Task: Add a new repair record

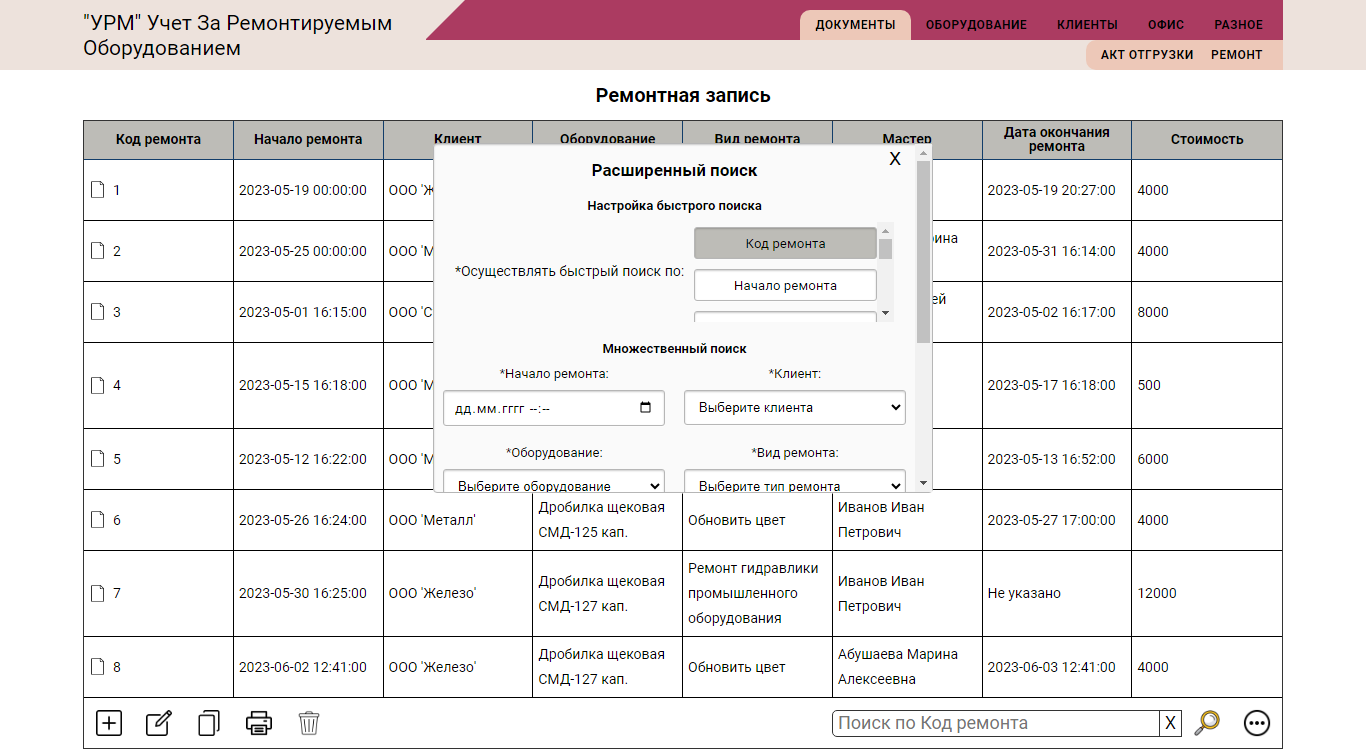Action: [x=108, y=722]
